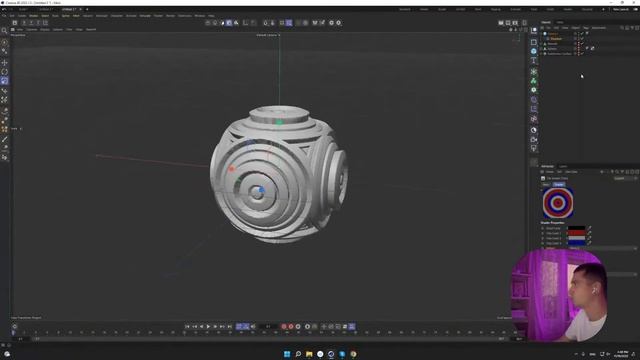
Task: Open the search magnifier at top-left
Action: (4, 30)
